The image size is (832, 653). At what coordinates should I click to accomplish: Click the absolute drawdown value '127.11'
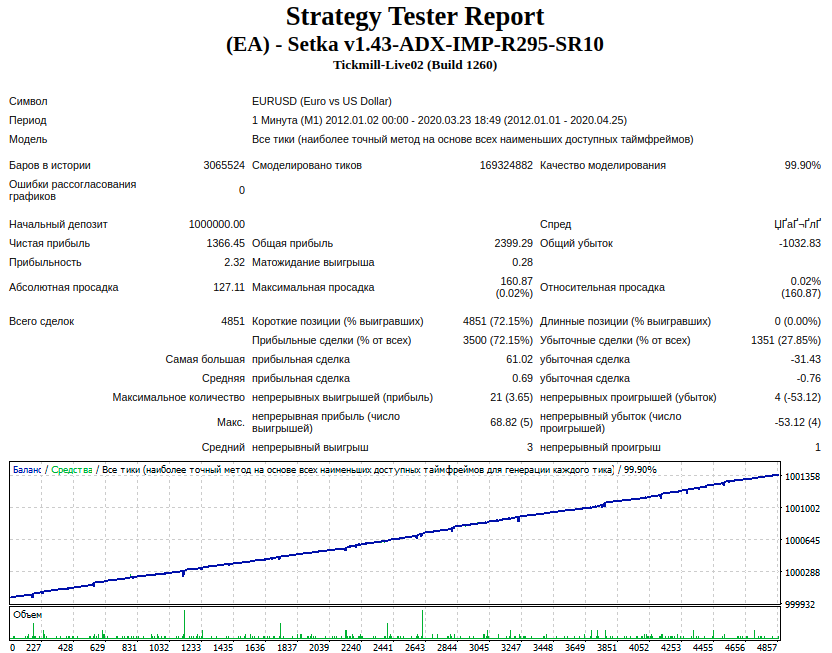[x=229, y=288]
